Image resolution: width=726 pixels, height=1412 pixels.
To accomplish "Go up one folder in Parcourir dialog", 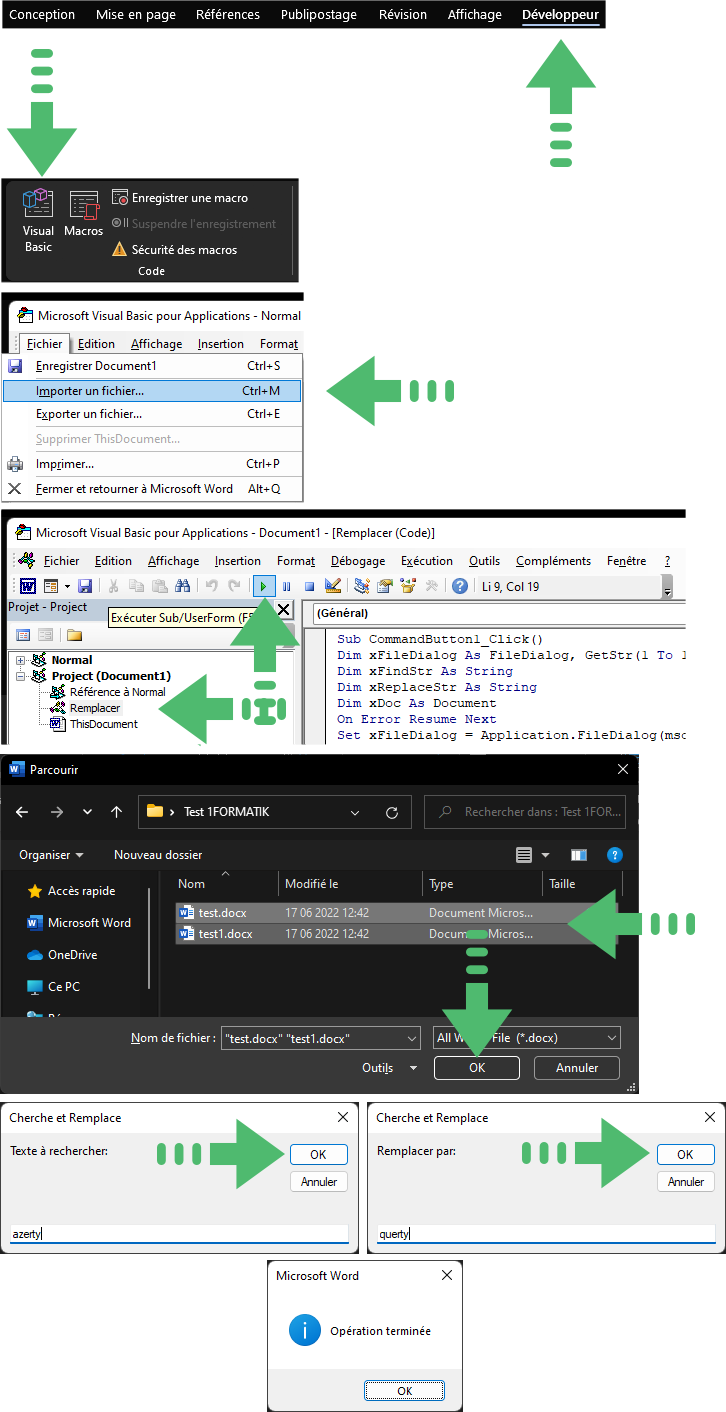I will (x=117, y=812).
